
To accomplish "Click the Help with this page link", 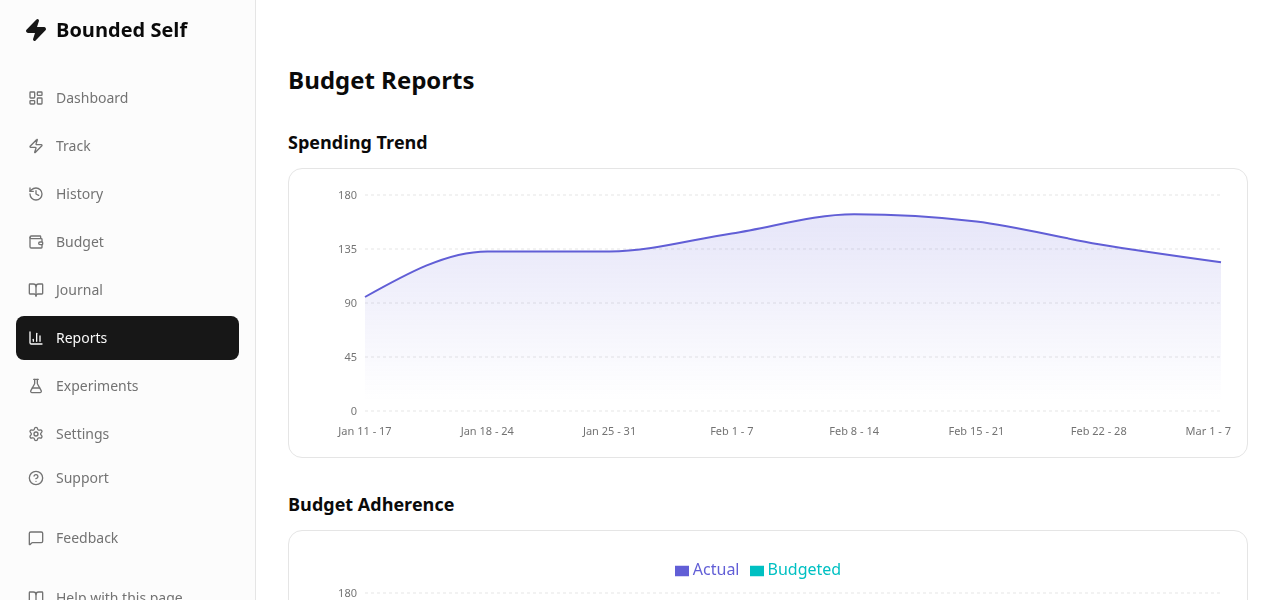I will pos(119,595).
